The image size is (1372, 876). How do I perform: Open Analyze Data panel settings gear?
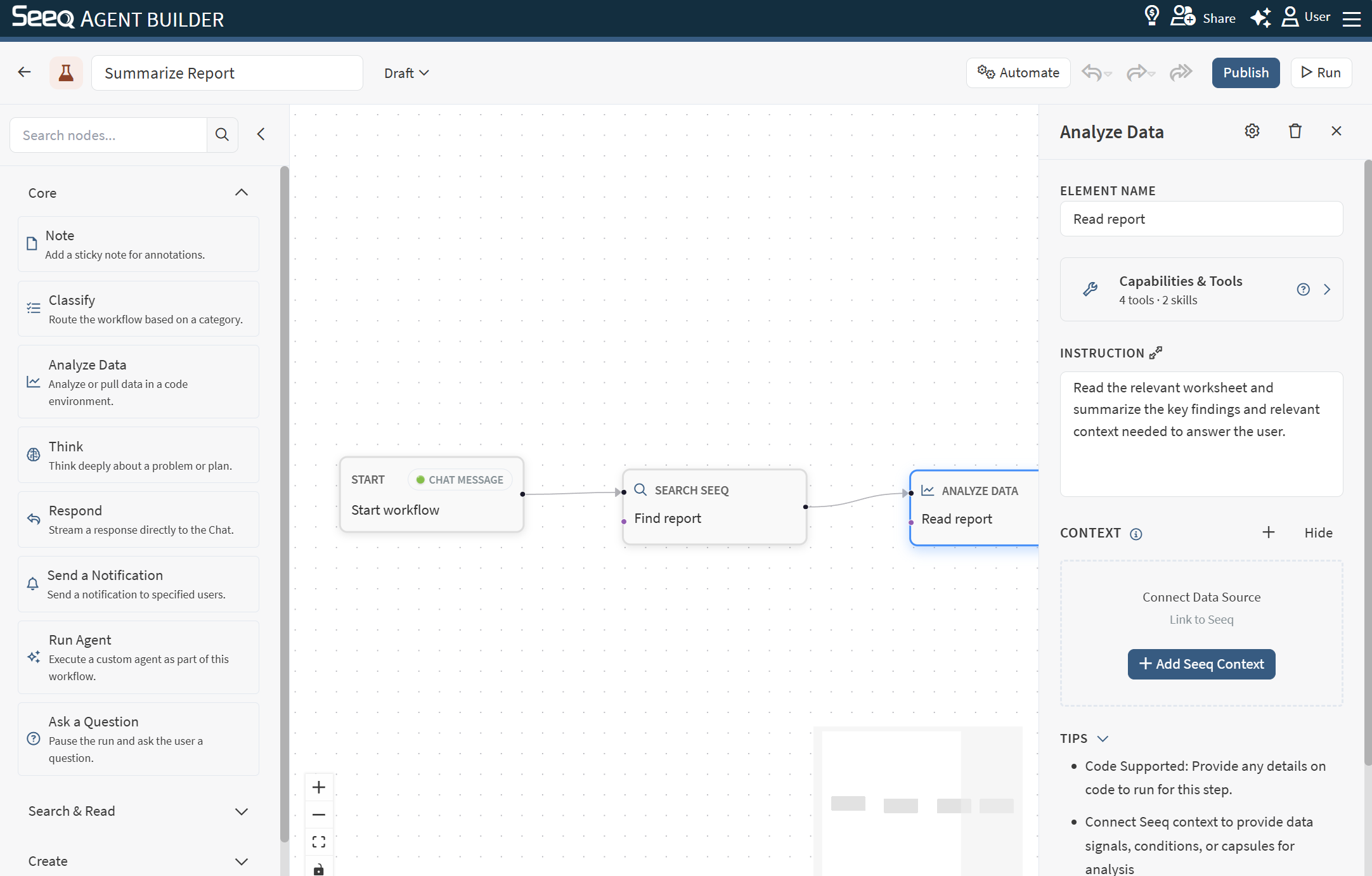click(1252, 131)
